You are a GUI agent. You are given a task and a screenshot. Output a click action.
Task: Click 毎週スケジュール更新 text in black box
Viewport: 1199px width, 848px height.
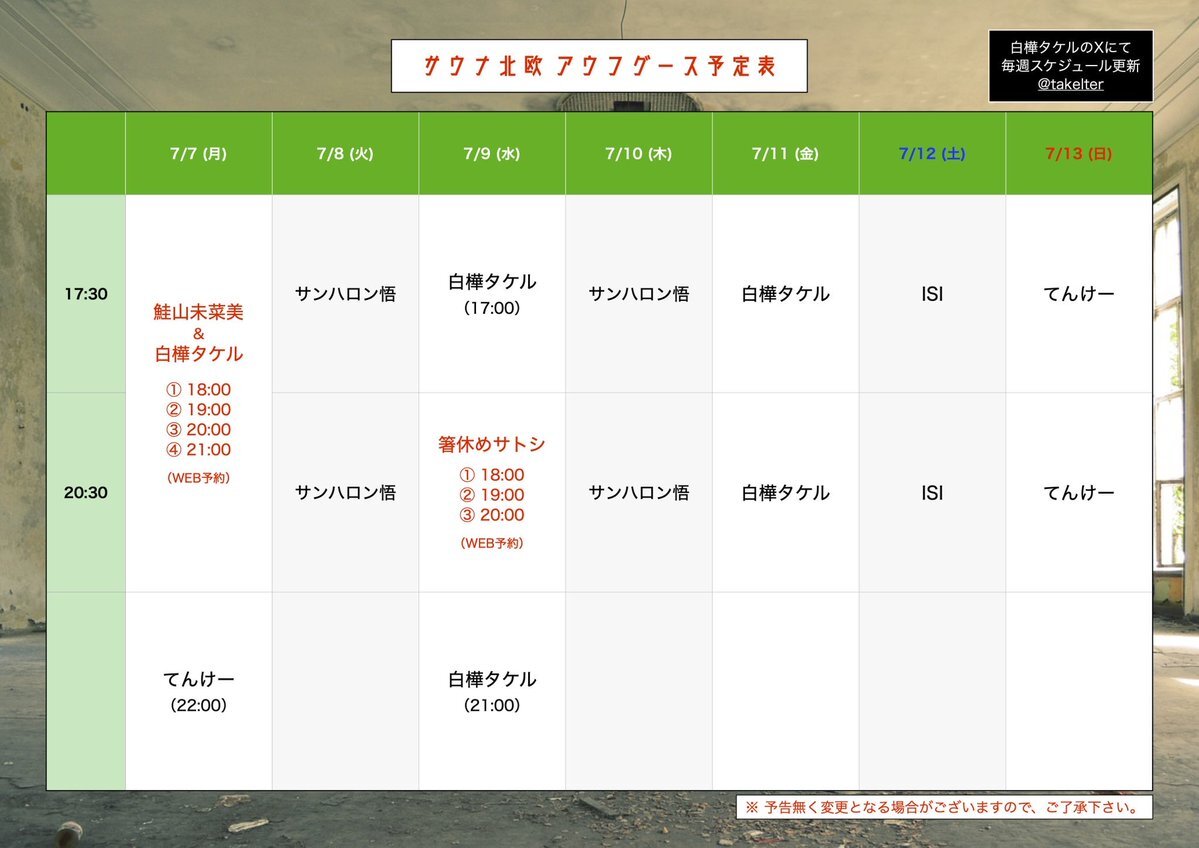(1071, 66)
